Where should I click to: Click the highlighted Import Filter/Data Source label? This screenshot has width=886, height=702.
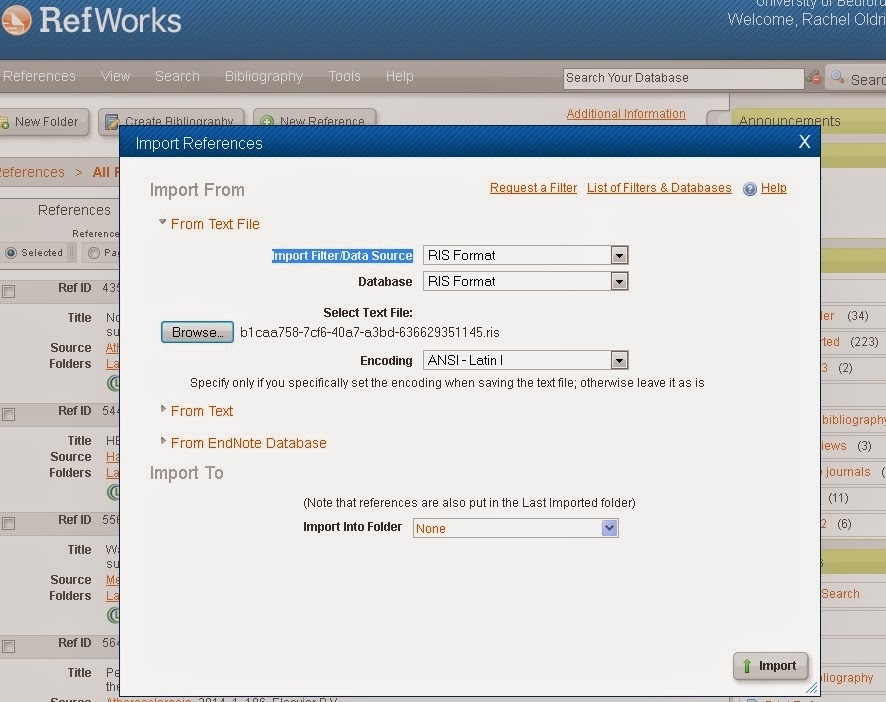(x=342, y=255)
